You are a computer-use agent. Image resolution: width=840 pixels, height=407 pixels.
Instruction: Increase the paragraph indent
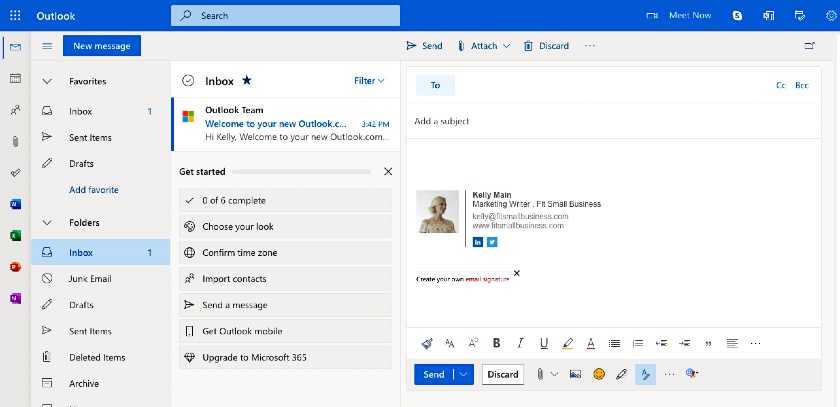(684, 343)
